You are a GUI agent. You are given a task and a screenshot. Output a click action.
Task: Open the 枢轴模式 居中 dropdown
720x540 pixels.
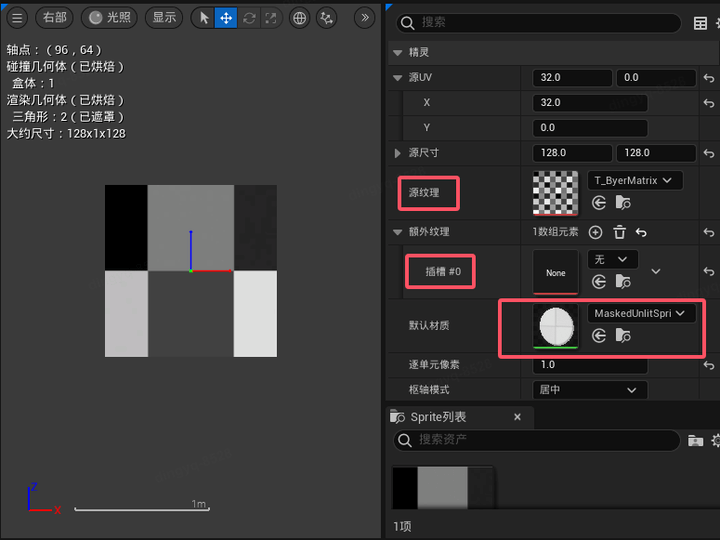[x=590, y=390]
